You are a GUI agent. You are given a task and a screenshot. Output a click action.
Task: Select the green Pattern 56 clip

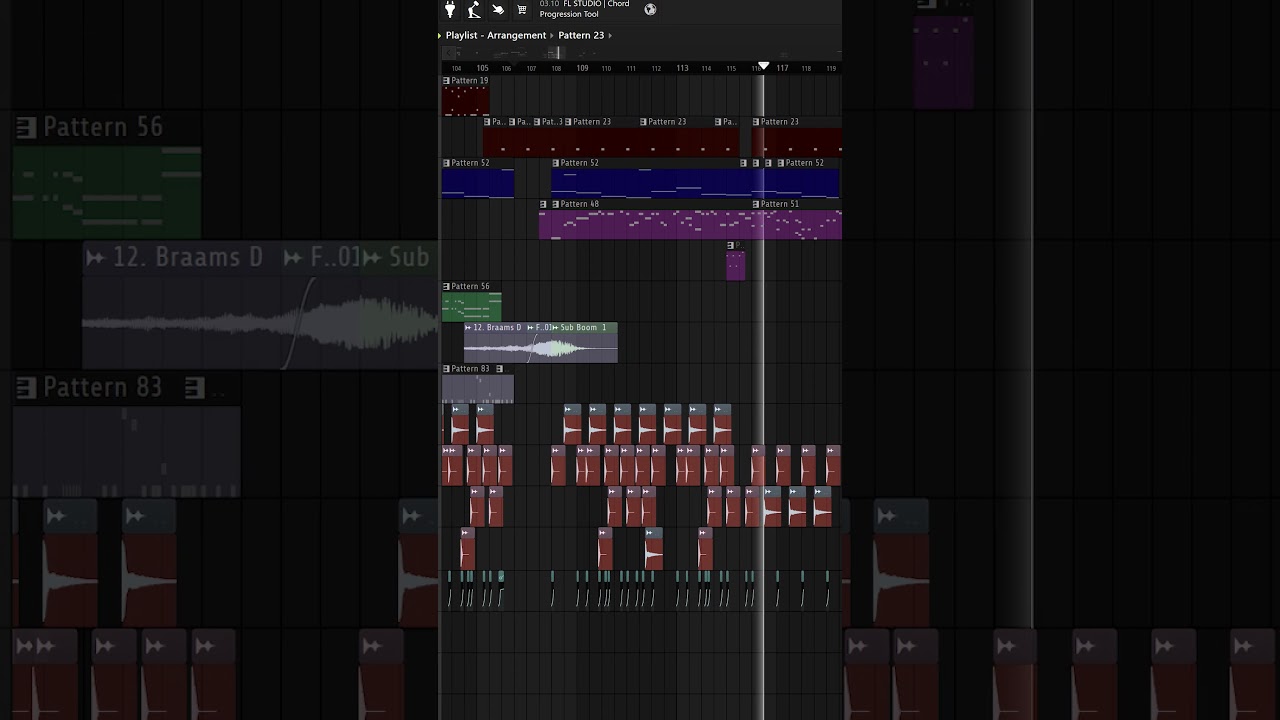pyautogui.click(x=472, y=302)
